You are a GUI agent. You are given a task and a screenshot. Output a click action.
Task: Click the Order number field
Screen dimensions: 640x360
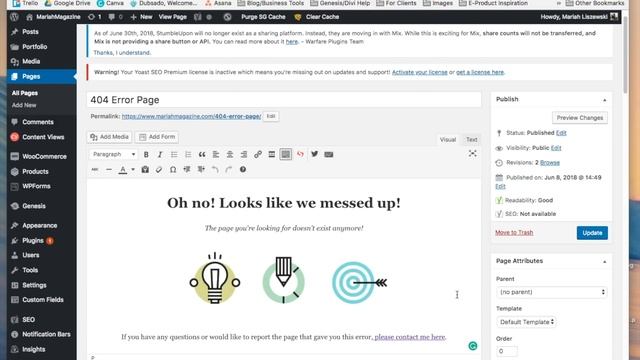click(x=507, y=351)
